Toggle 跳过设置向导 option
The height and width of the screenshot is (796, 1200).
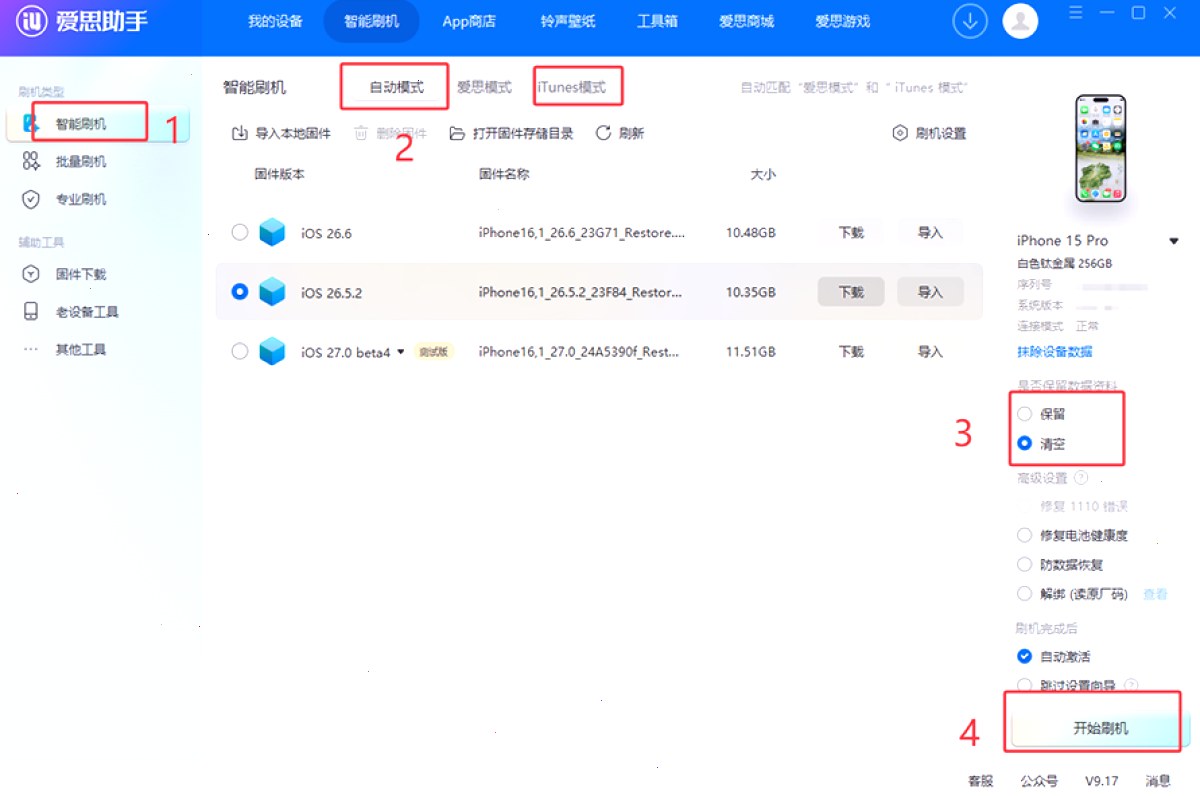[1024, 685]
